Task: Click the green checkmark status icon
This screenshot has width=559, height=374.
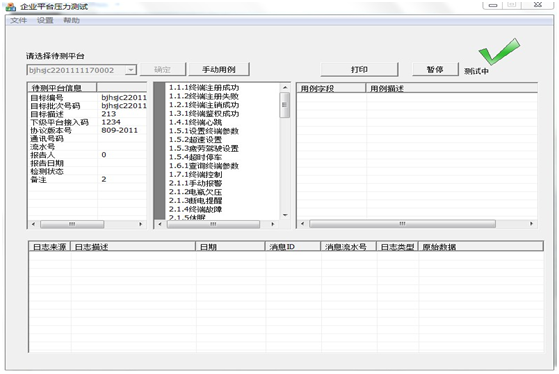Action: coord(499,51)
